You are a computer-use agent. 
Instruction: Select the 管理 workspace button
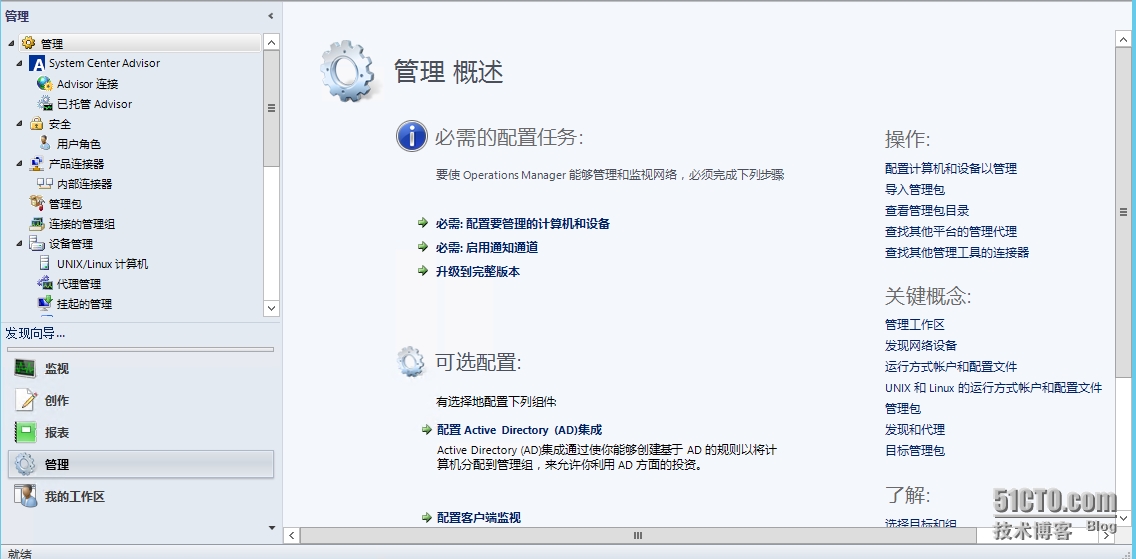point(141,464)
